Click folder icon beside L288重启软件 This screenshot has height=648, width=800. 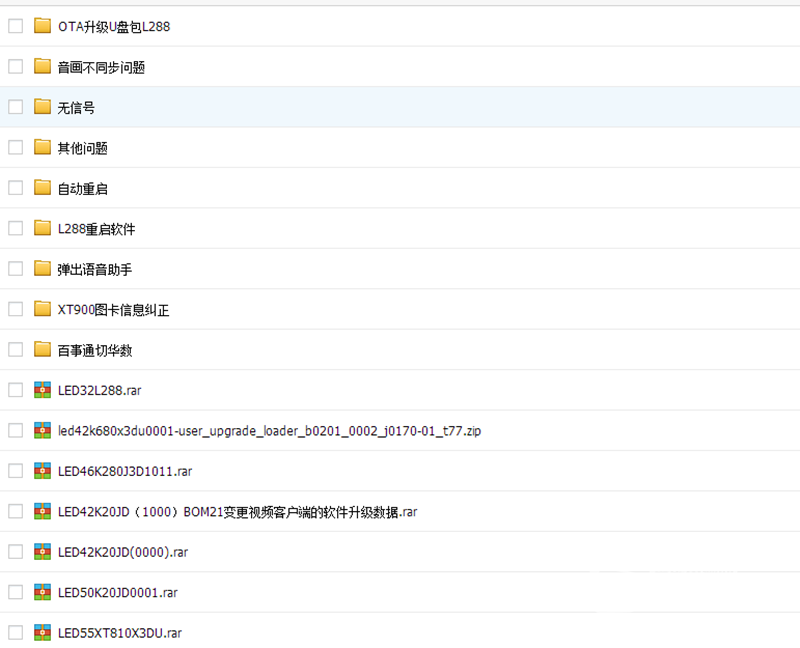point(42,228)
